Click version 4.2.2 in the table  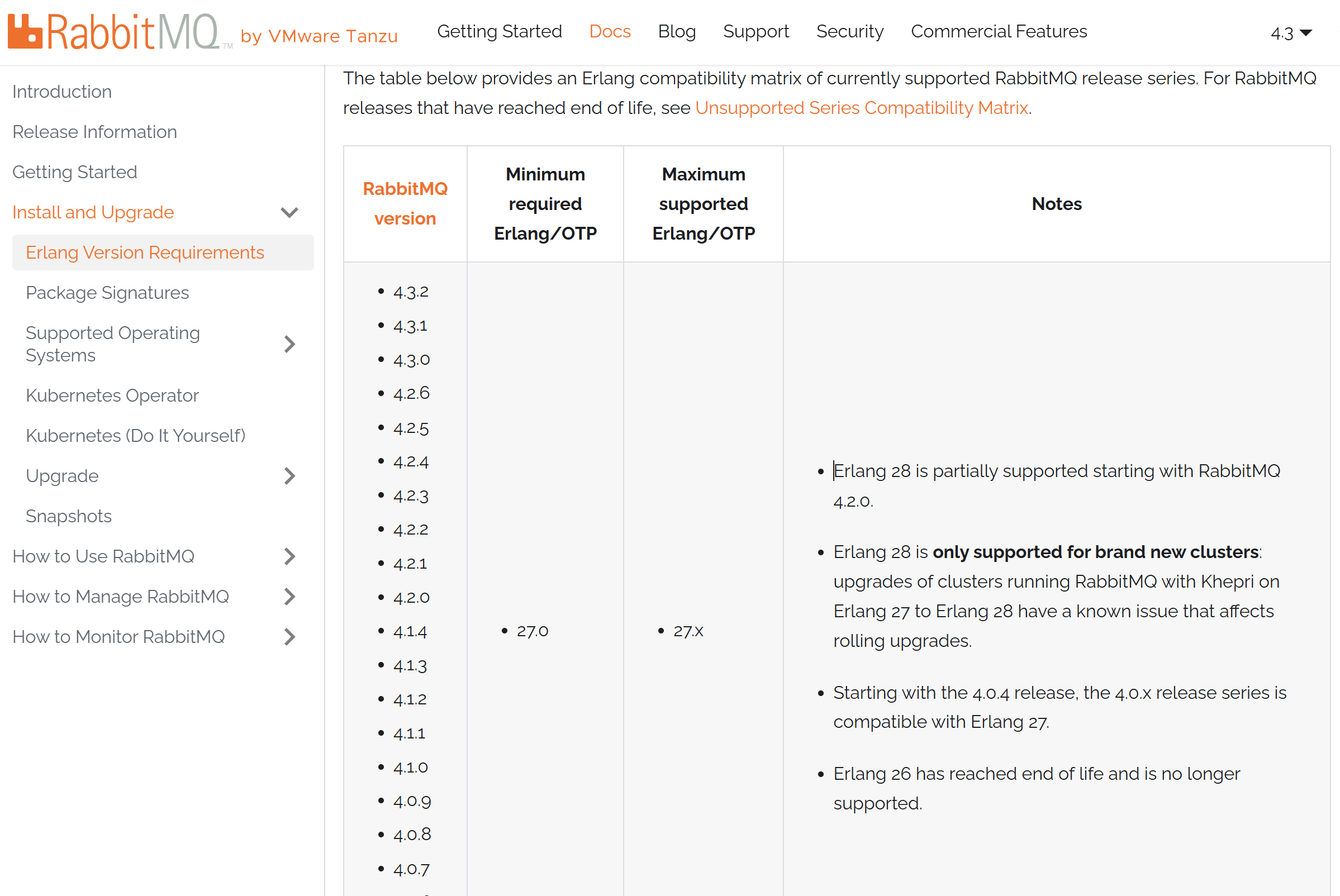click(x=411, y=529)
